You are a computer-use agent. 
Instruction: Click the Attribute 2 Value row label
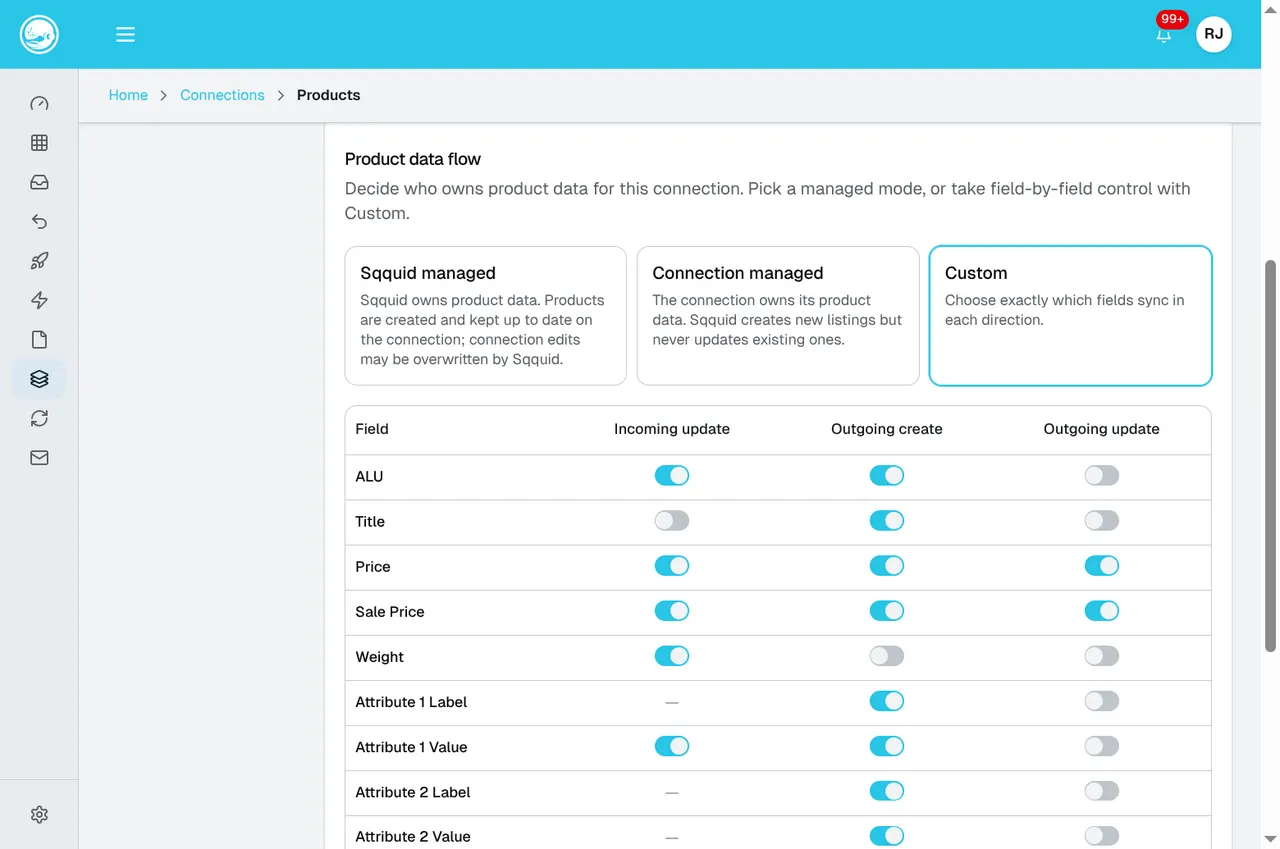point(413,837)
